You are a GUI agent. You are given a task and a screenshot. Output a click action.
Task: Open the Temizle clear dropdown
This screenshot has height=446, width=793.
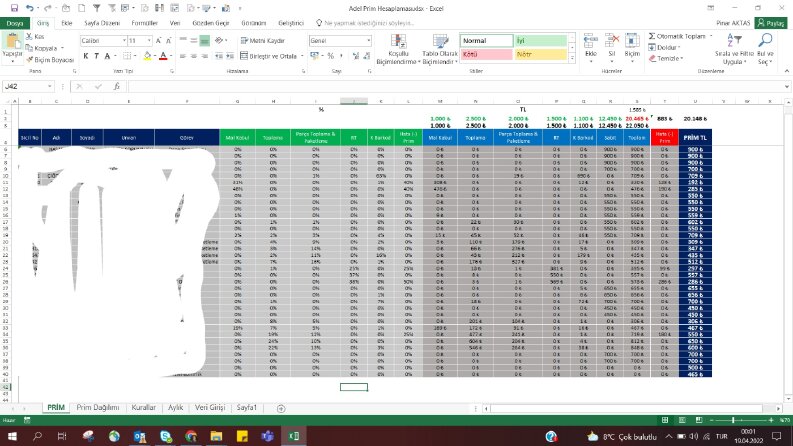click(666, 59)
